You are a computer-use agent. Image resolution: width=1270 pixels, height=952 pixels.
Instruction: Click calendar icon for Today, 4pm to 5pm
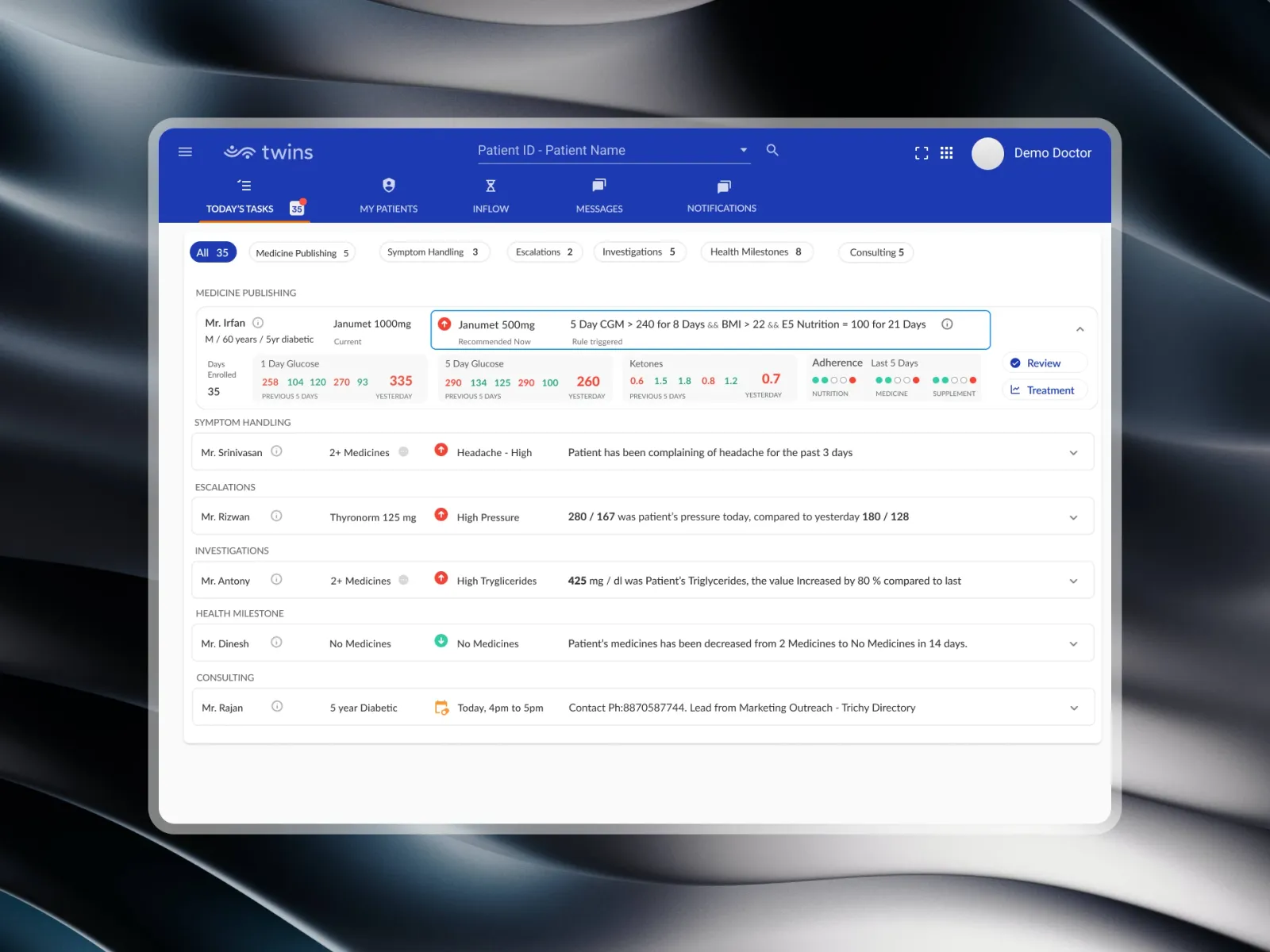tap(441, 707)
